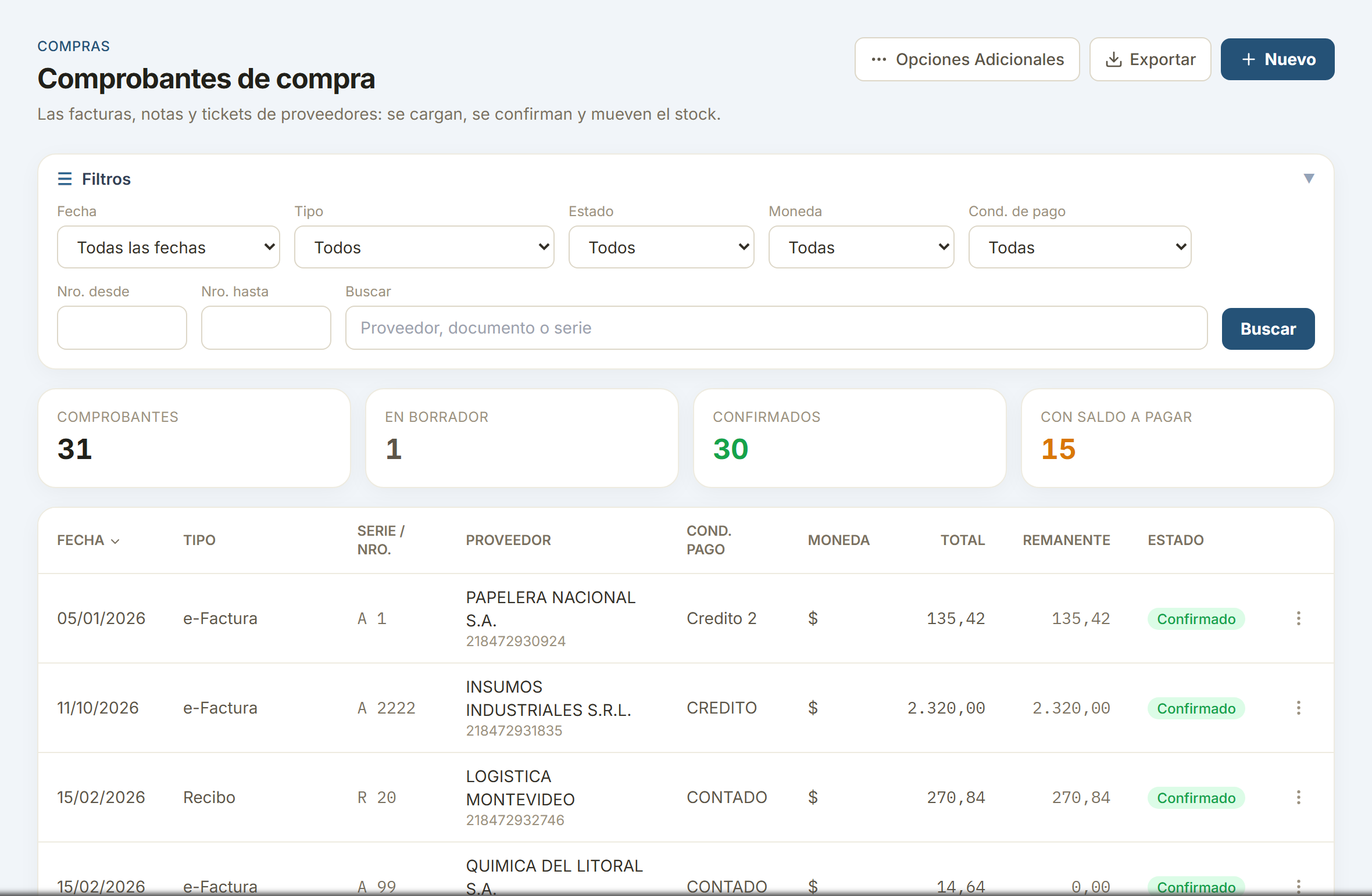Click the total 2.320,00 in TOTAL column

pos(946,708)
